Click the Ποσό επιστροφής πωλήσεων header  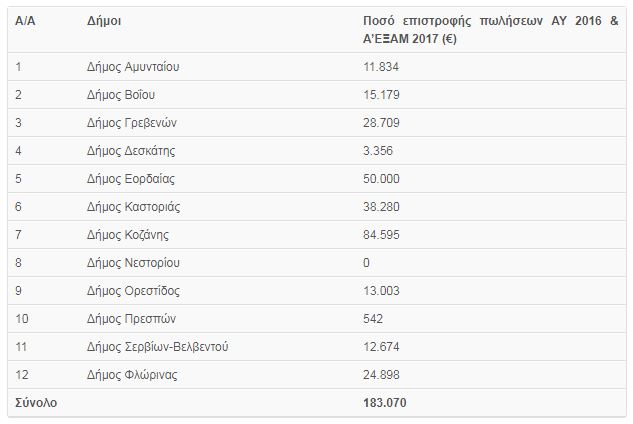coord(490,29)
